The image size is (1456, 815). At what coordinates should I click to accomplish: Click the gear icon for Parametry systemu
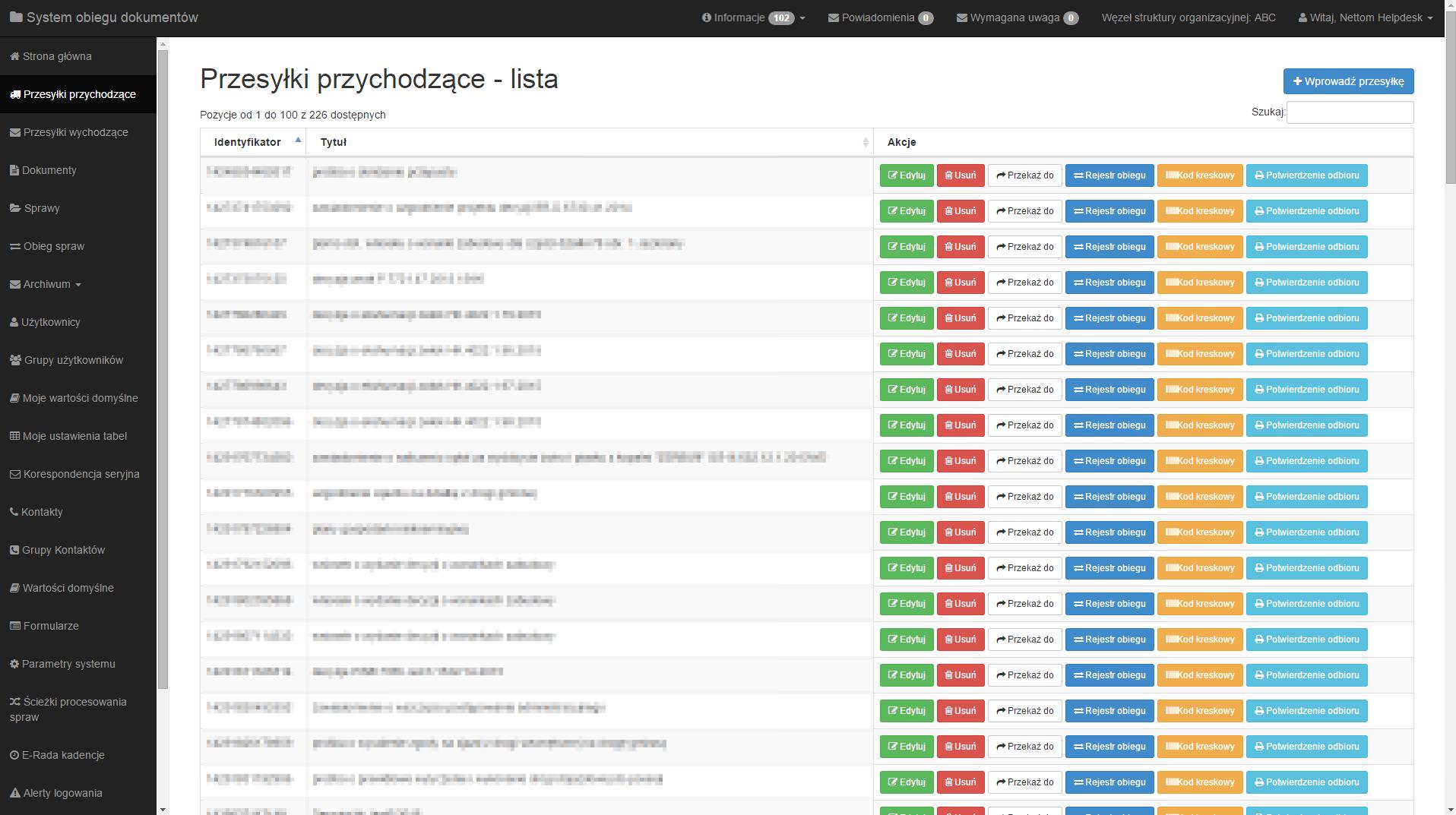[x=14, y=664]
